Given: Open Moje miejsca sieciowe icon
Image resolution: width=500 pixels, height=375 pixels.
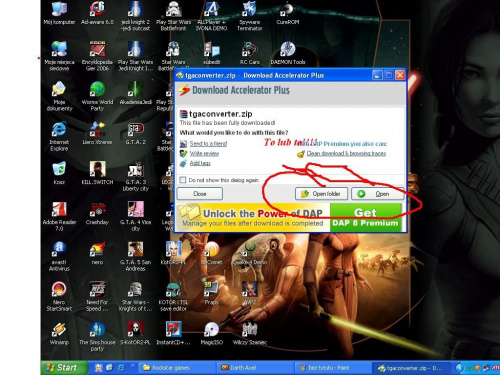Looking at the screenshot, I should coord(59,56).
